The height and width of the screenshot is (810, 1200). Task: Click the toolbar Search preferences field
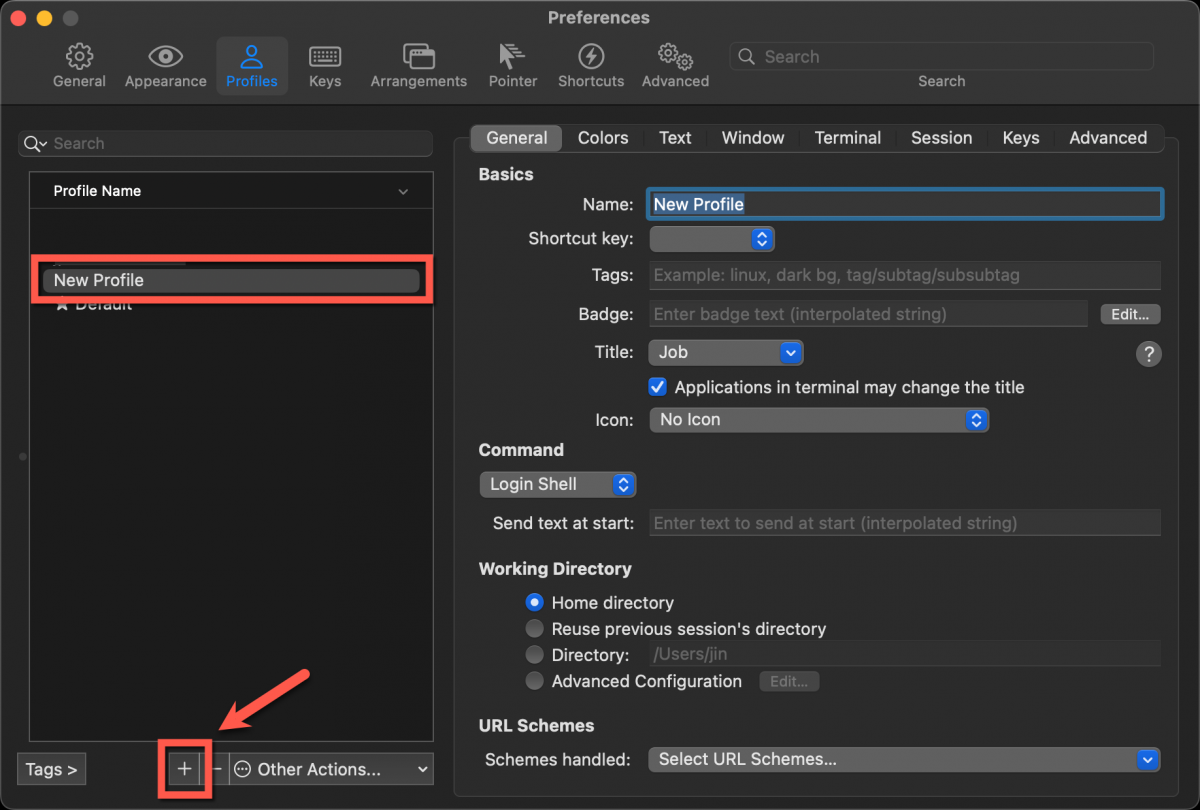(x=941, y=57)
